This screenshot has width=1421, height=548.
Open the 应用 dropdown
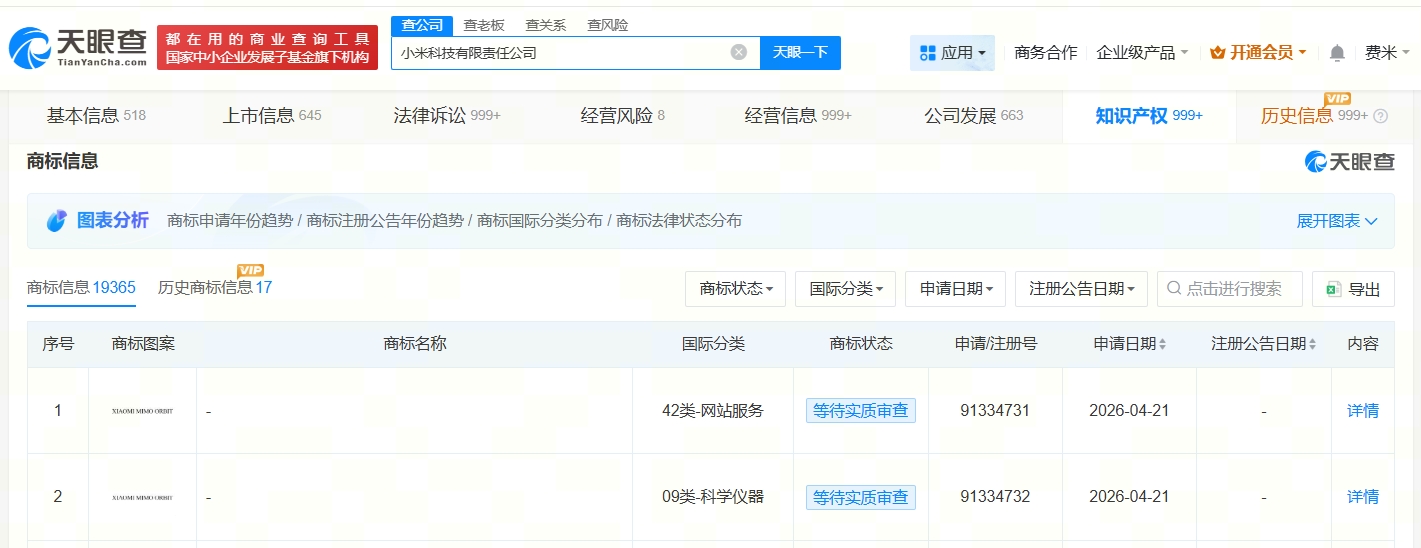point(952,53)
